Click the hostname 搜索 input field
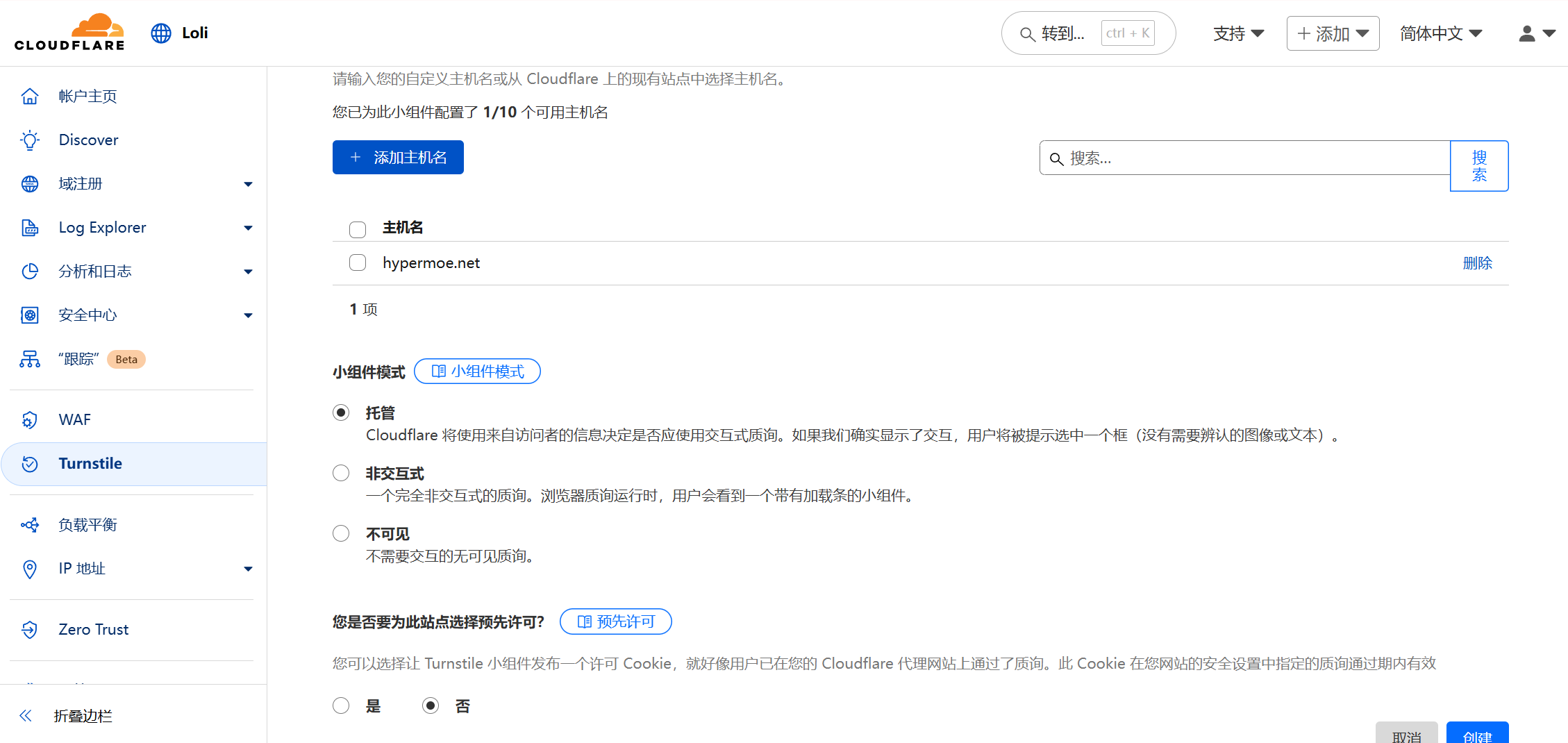1568x743 pixels. [x=1244, y=158]
